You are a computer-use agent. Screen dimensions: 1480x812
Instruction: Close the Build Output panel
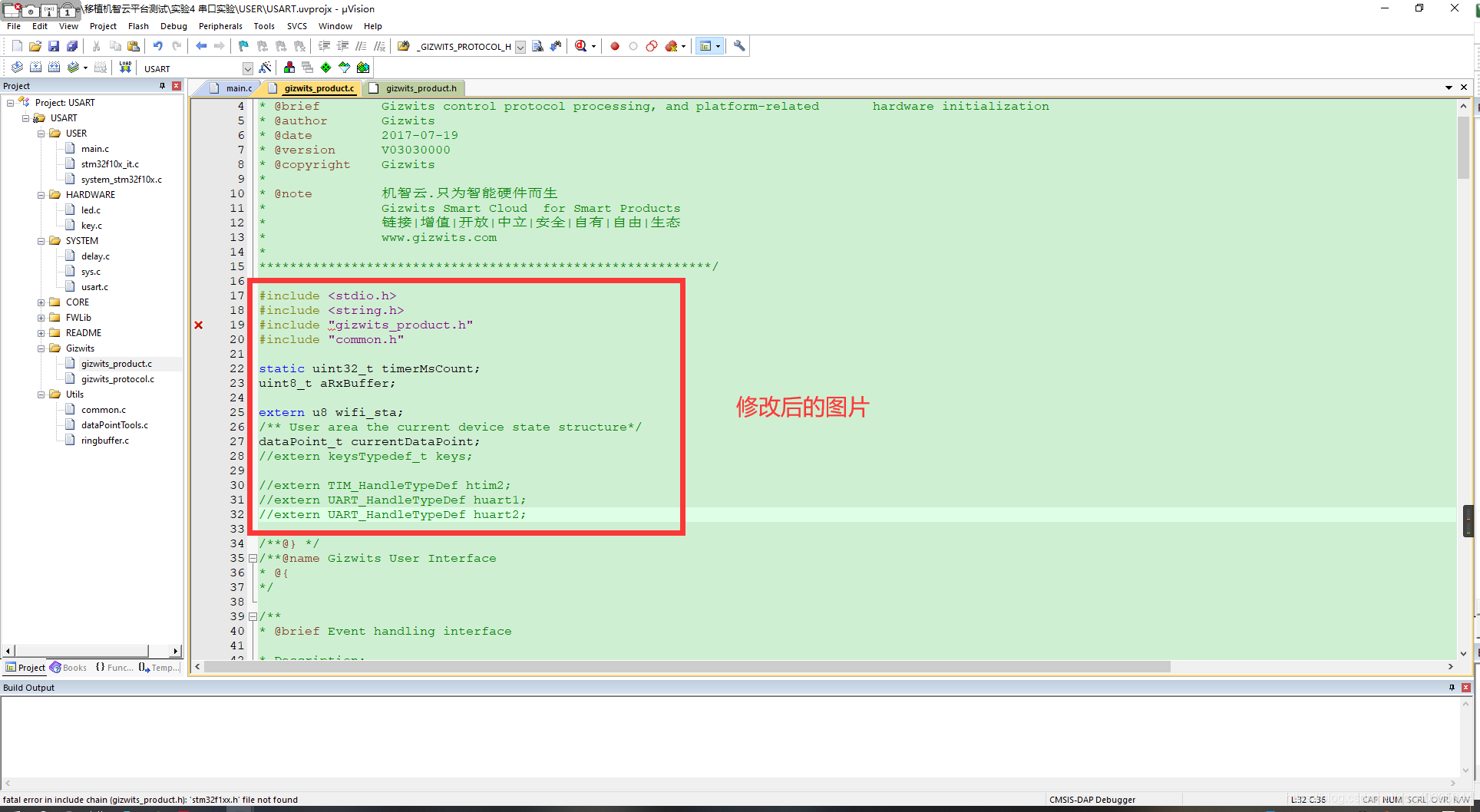click(1466, 688)
